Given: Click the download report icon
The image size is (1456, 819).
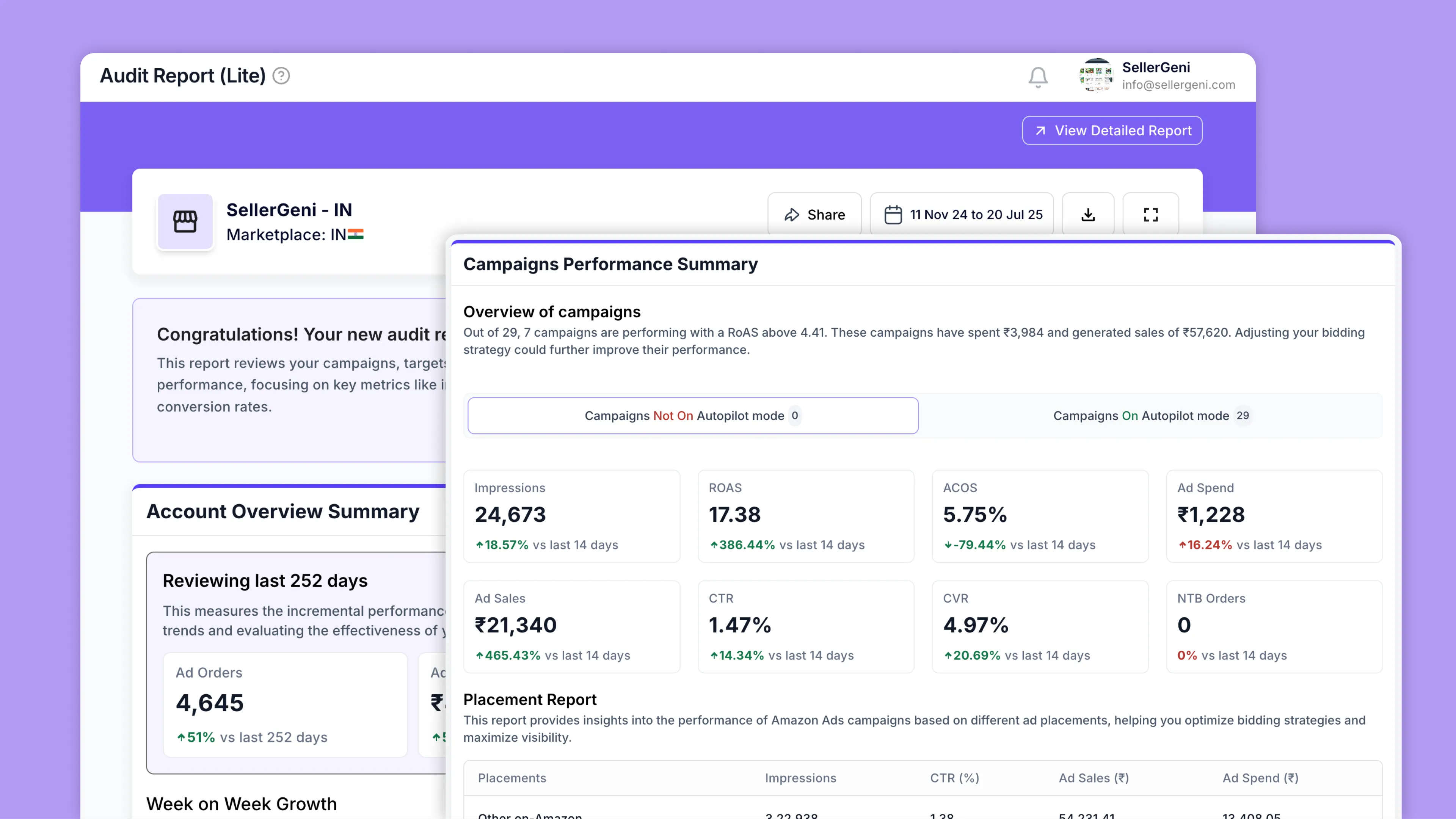Looking at the screenshot, I should (x=1088, y=215).
